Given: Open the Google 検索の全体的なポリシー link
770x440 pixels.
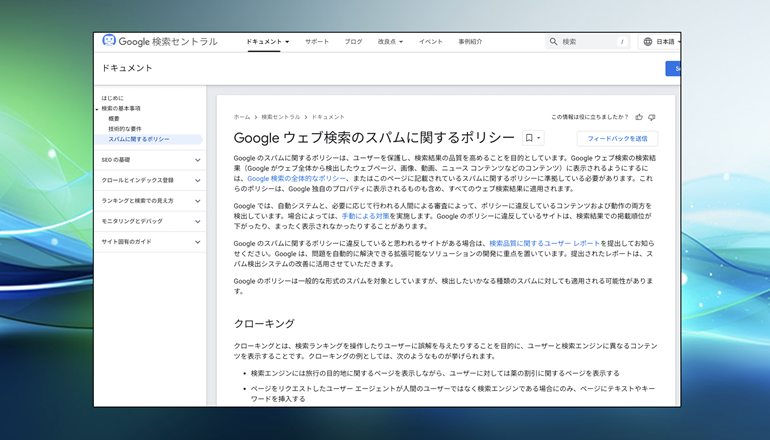Looking at the screenshot, I should [296, 178].
